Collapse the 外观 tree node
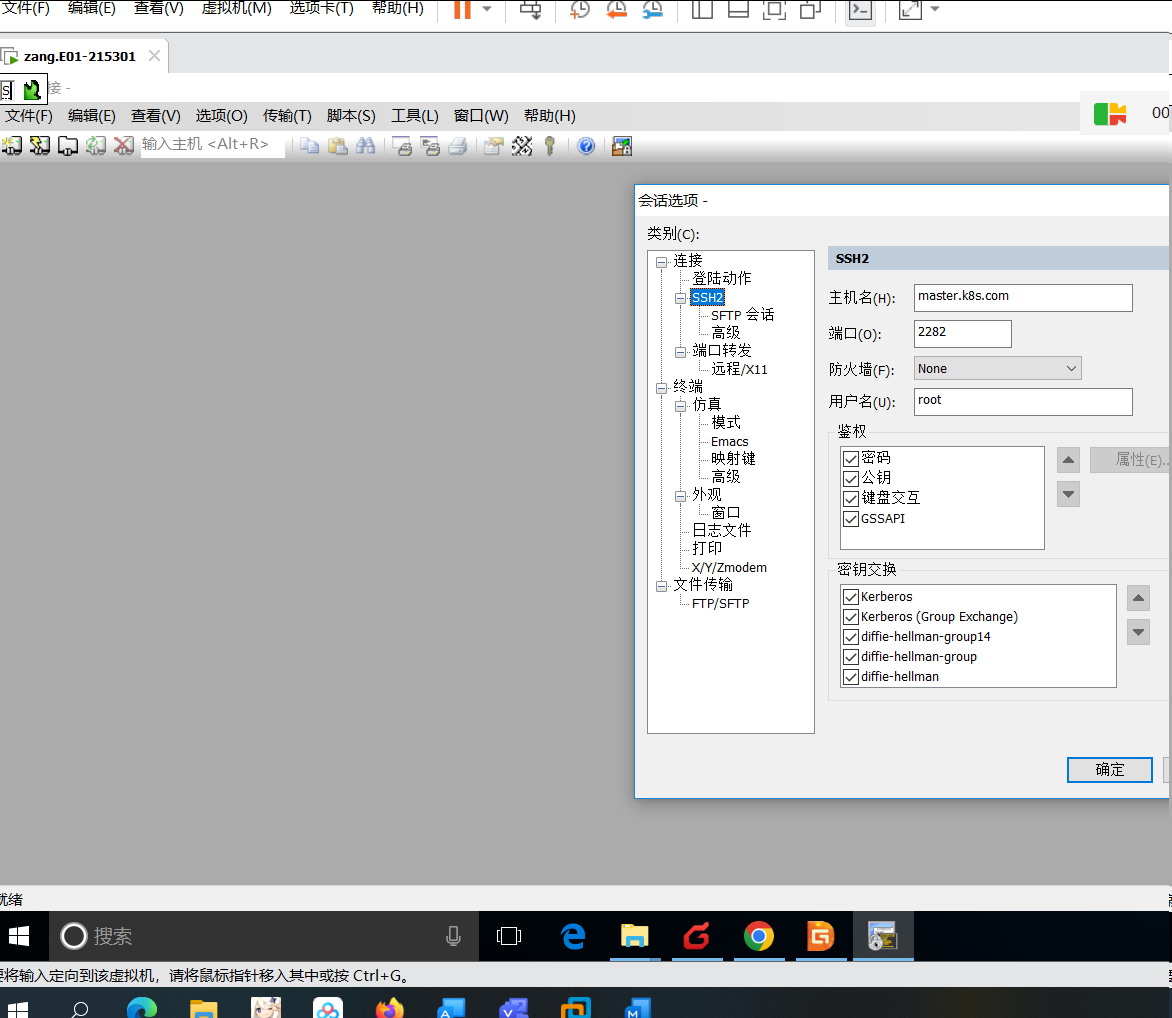The height and width of the screenshot is (1018, 1172). click(680, 496)
